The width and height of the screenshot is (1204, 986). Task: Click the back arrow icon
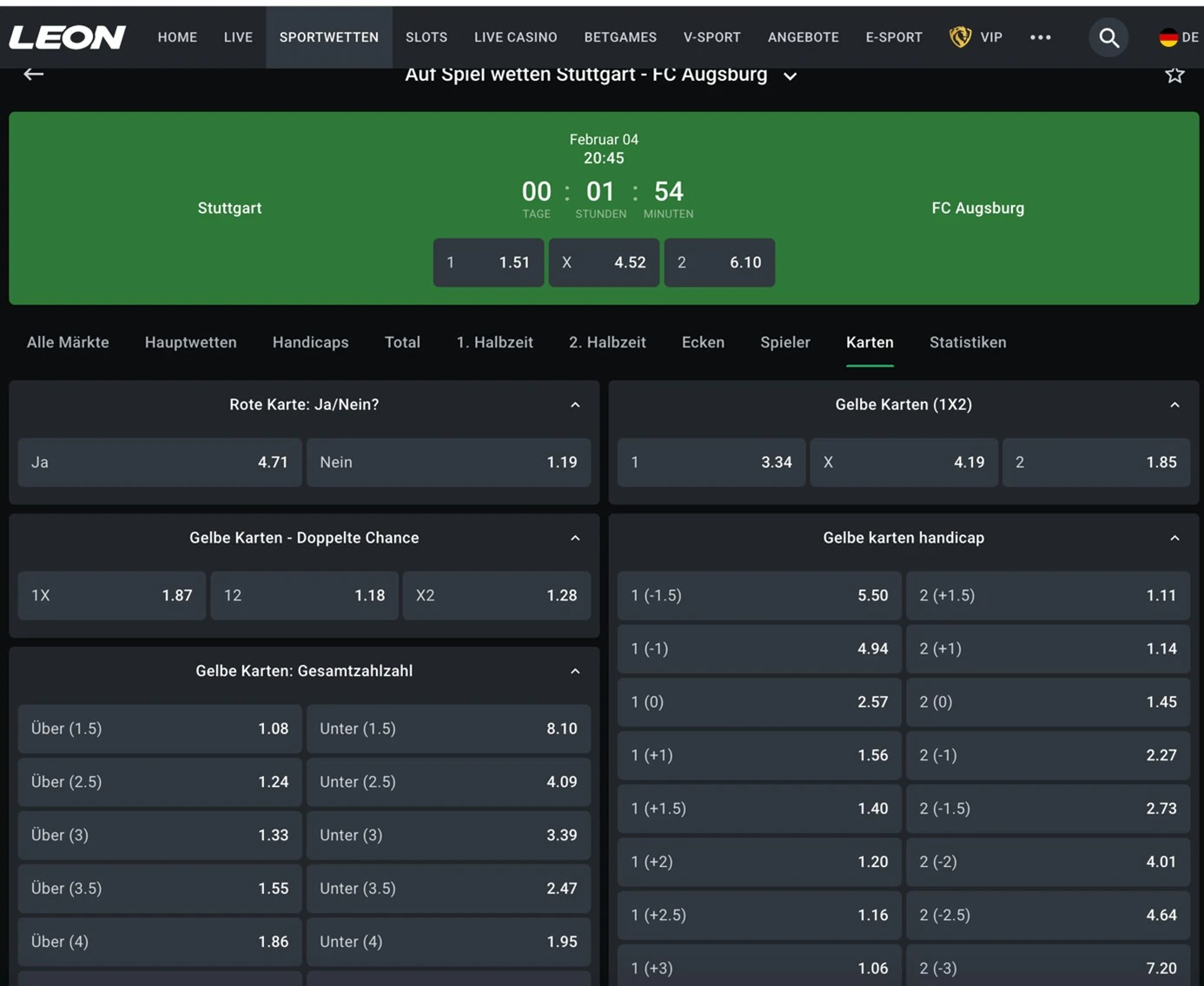pyautogui.click(x=33, y=75)
